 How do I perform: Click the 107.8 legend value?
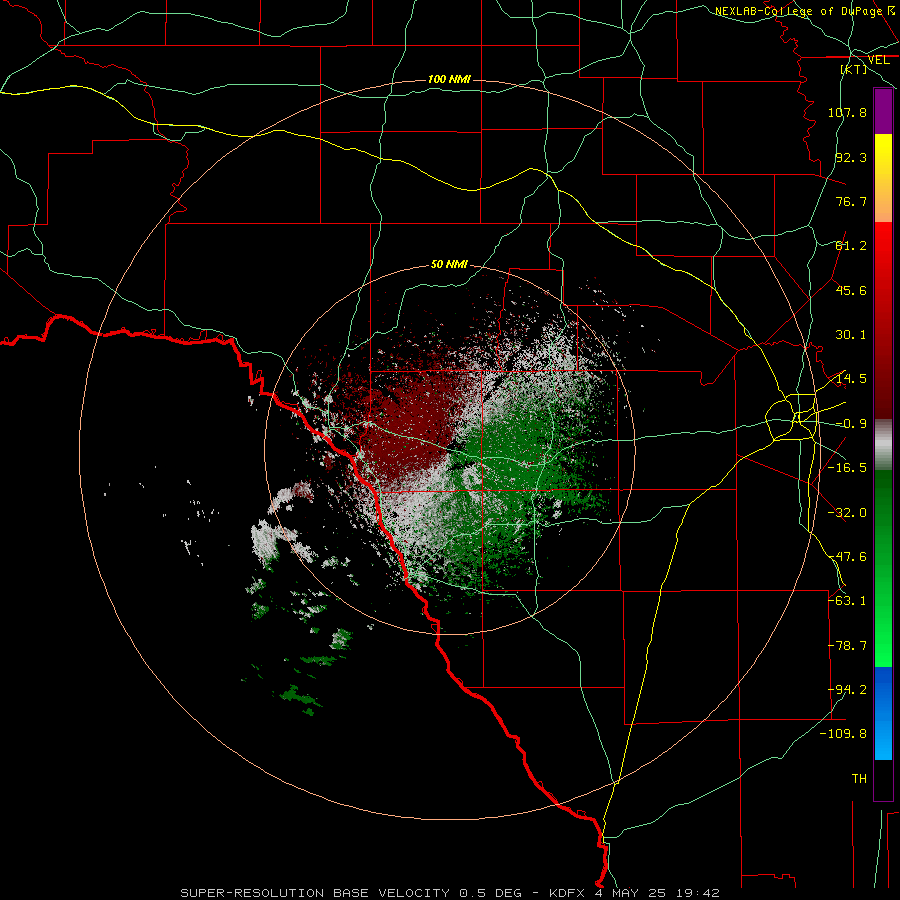click(x=847, y=112)
